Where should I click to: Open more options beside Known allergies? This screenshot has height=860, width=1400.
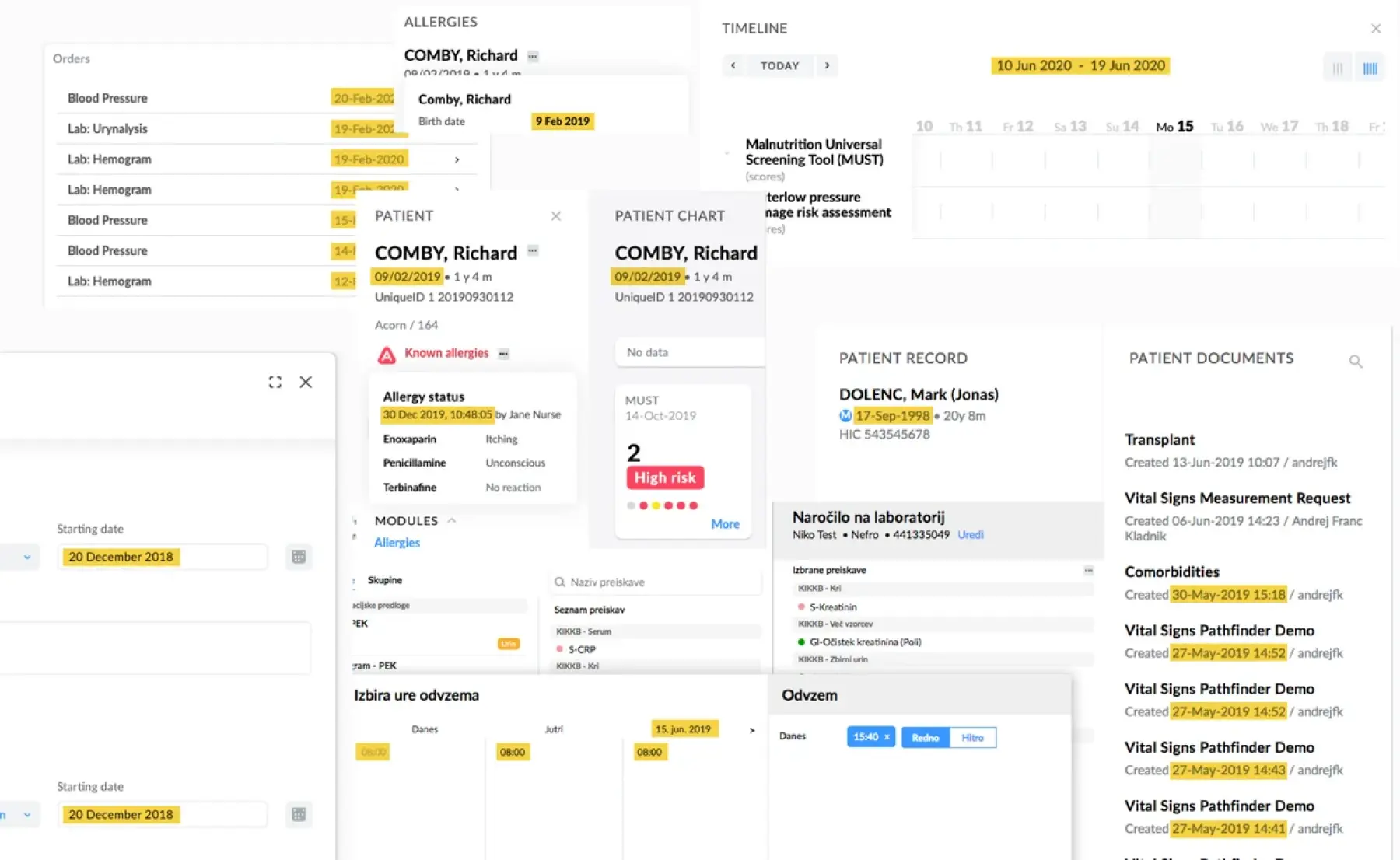point(504,354)
